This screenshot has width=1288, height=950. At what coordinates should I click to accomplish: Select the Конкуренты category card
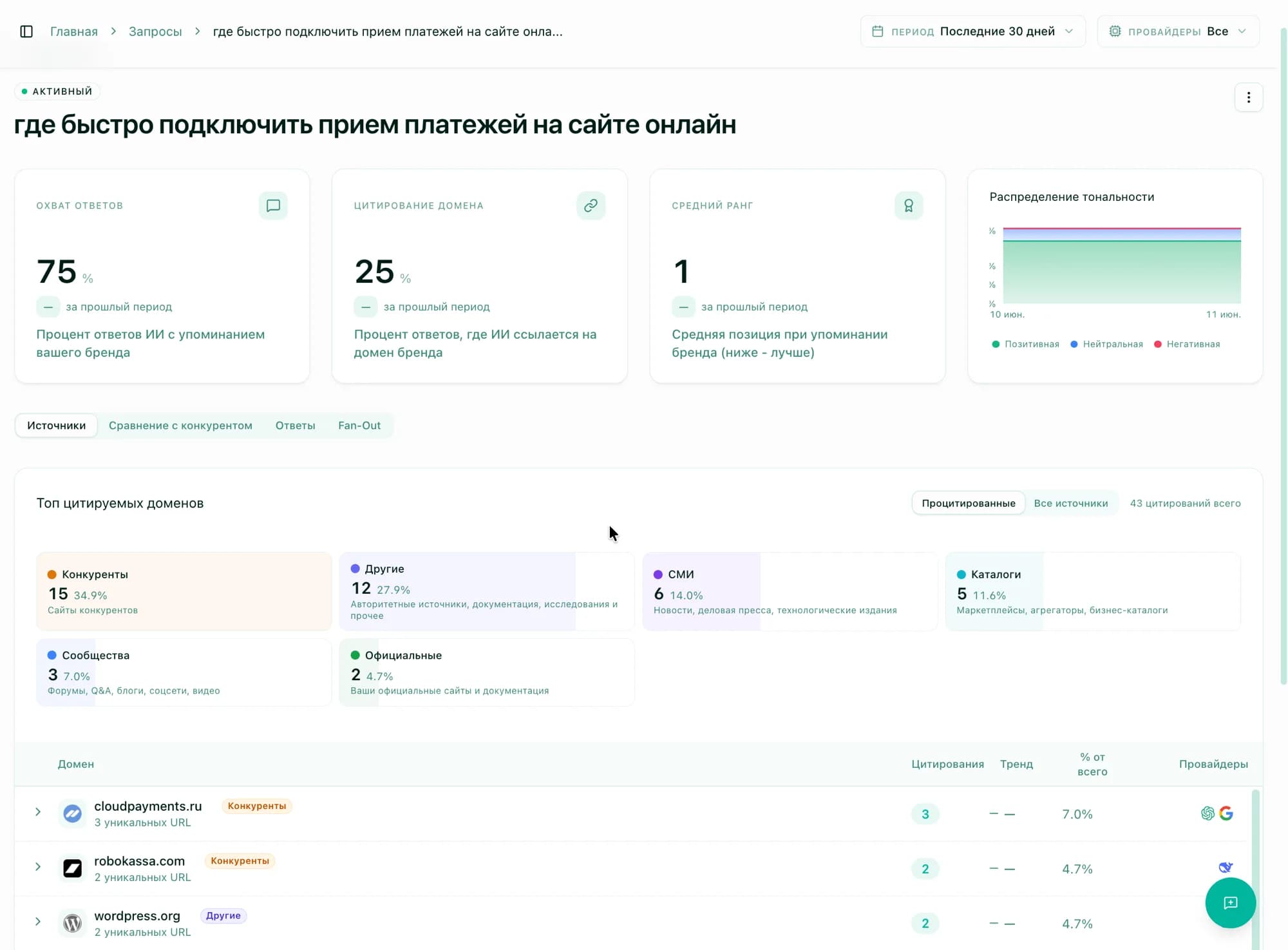pyautogui.click(x=184, y=591)
